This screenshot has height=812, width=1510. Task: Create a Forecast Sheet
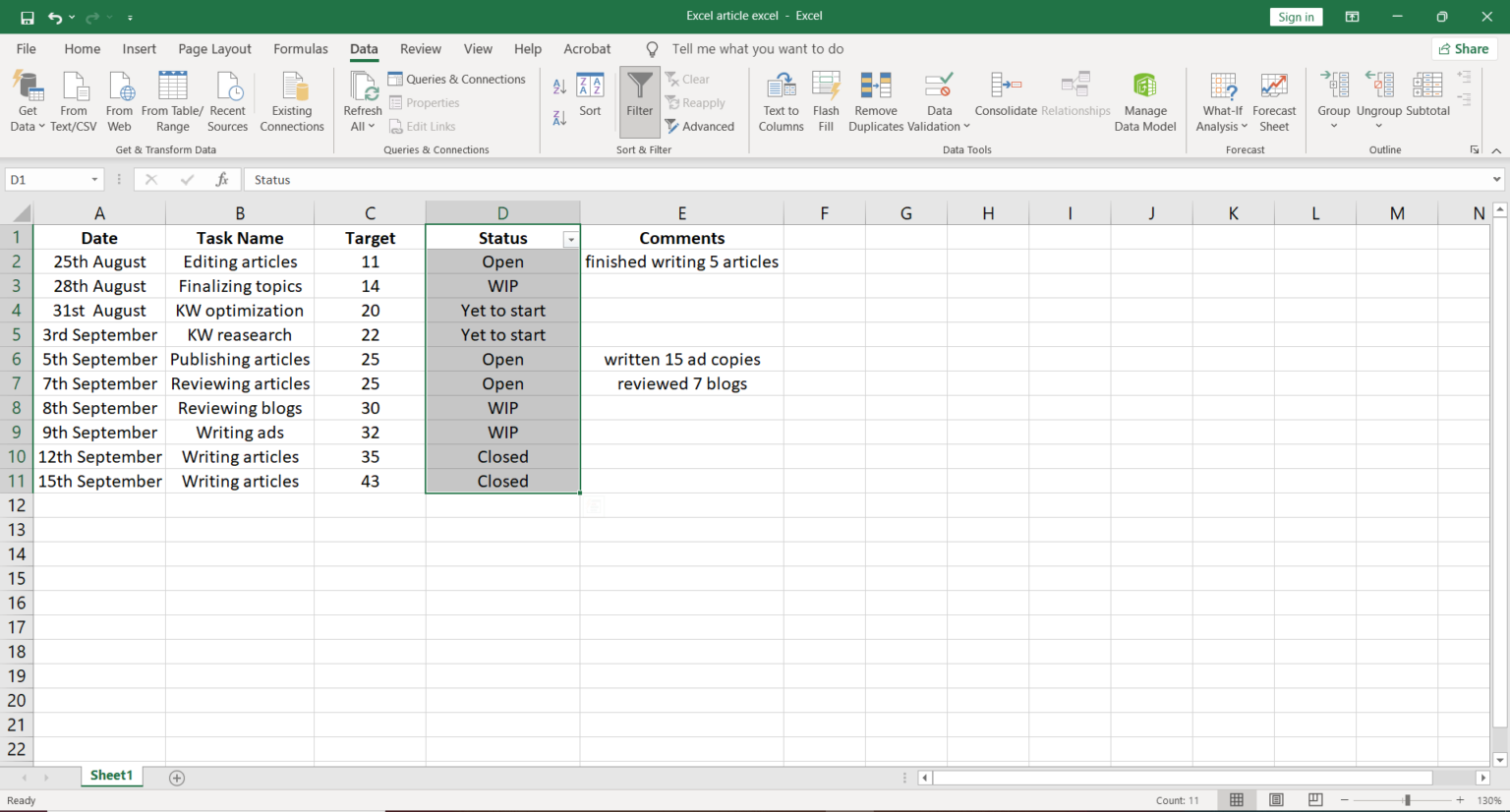[1275, 101]
